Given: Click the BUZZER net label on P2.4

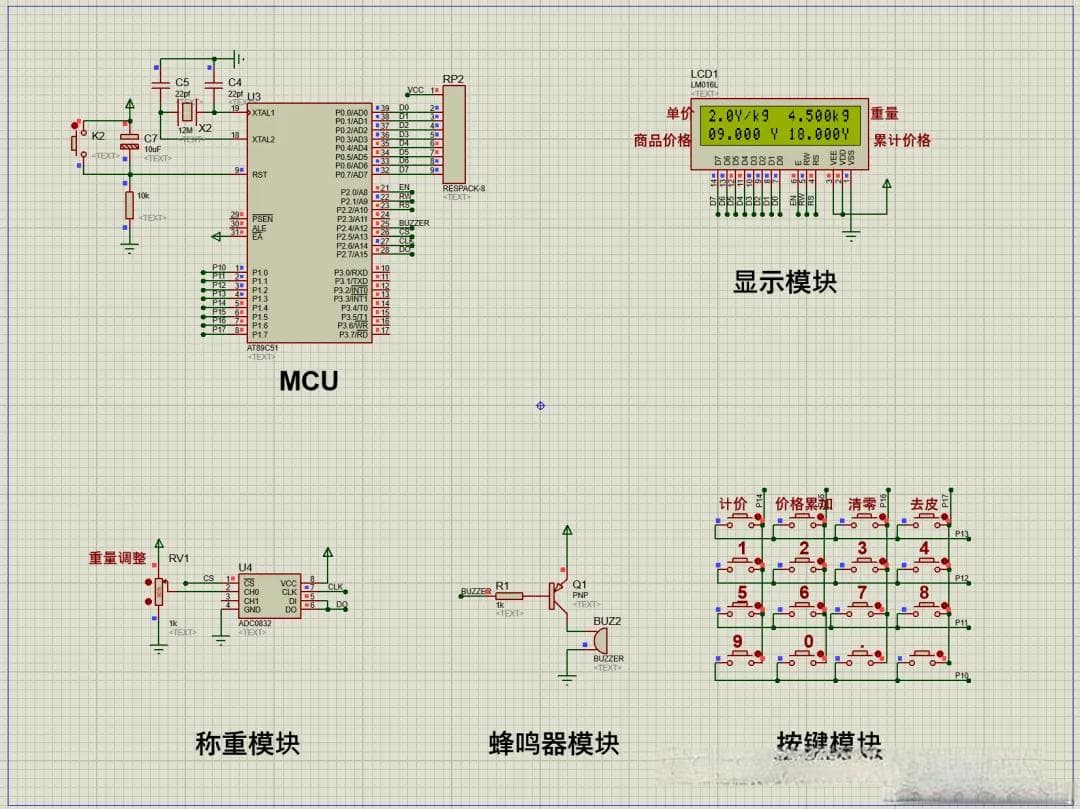Looking at the screenshot, I should (x=414, y=223).
